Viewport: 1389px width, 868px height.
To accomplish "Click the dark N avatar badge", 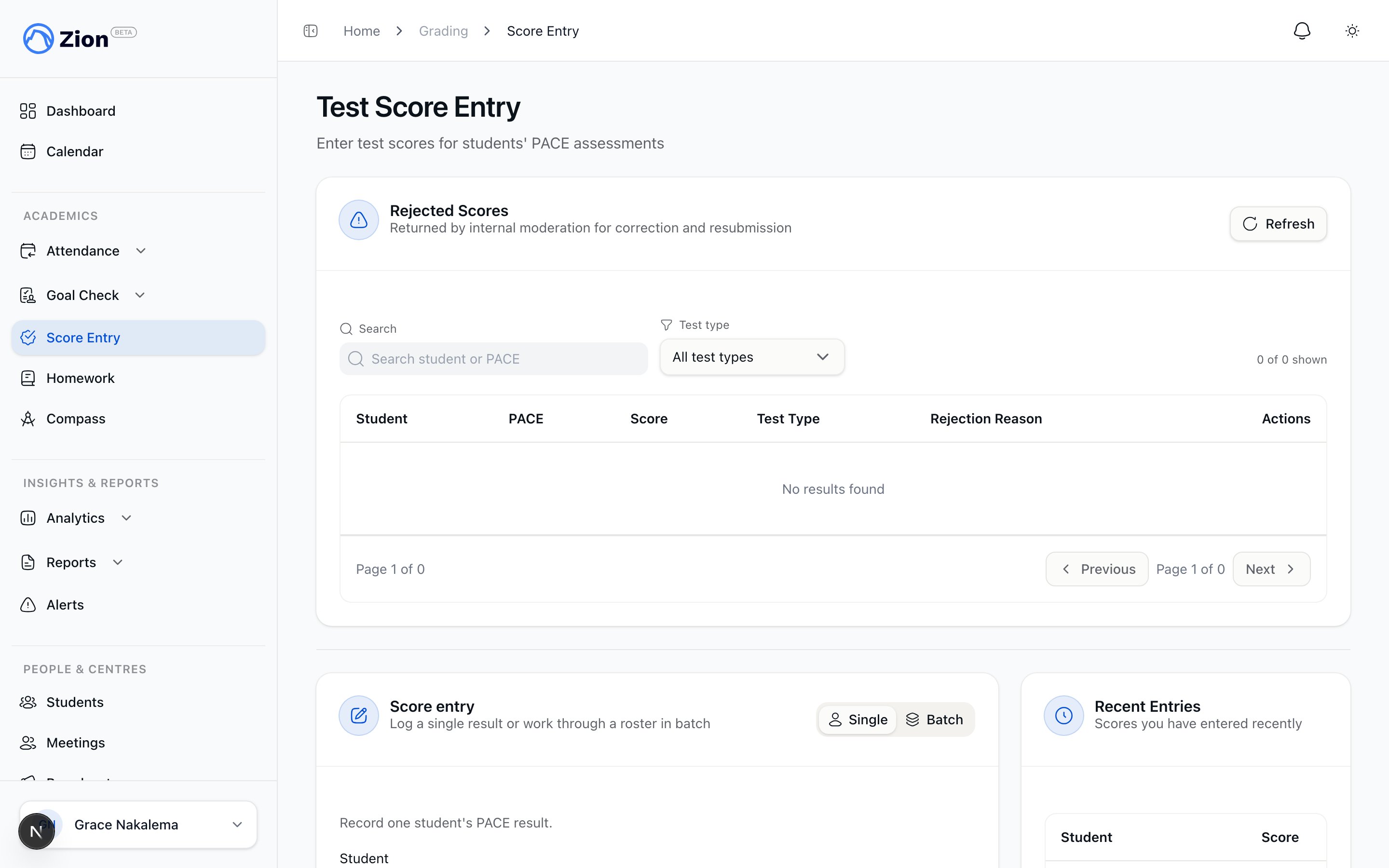I will (37, 831).
